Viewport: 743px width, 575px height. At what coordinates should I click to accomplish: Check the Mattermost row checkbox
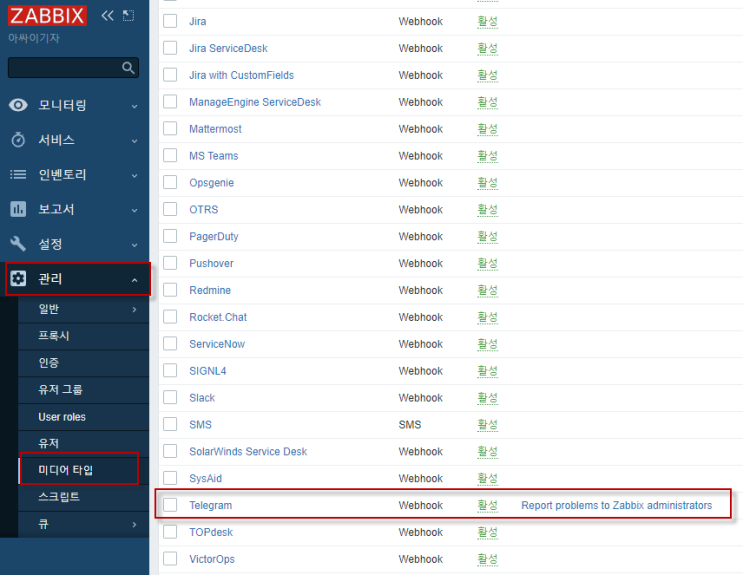170,128
